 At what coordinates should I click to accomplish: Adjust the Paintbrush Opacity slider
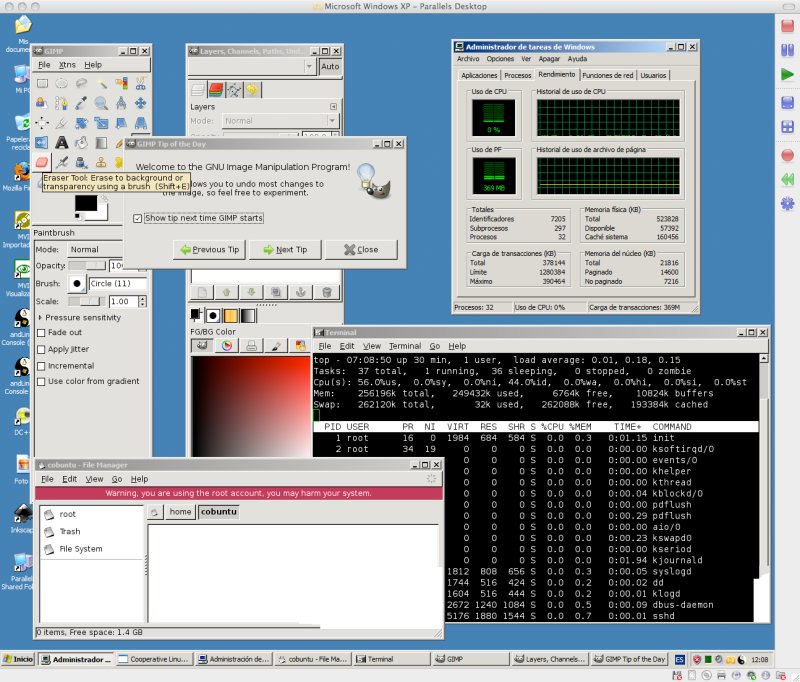pyautogui.click(x=87, y=266)
